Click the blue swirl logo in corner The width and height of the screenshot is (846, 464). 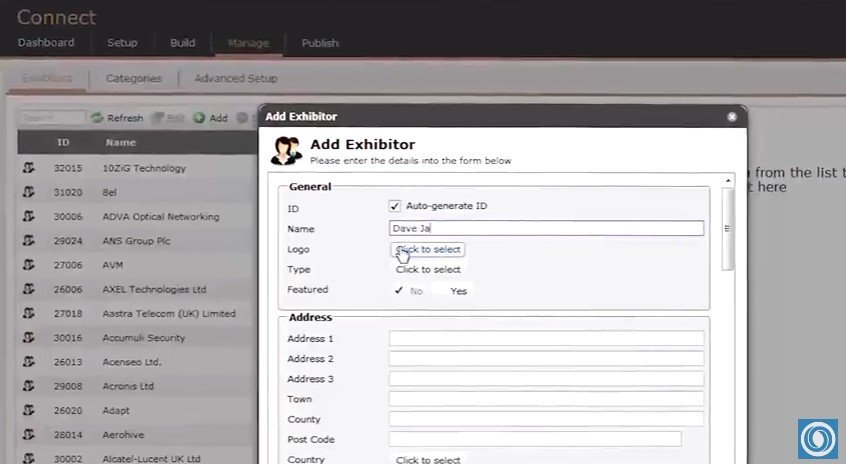tap(817, 439)
